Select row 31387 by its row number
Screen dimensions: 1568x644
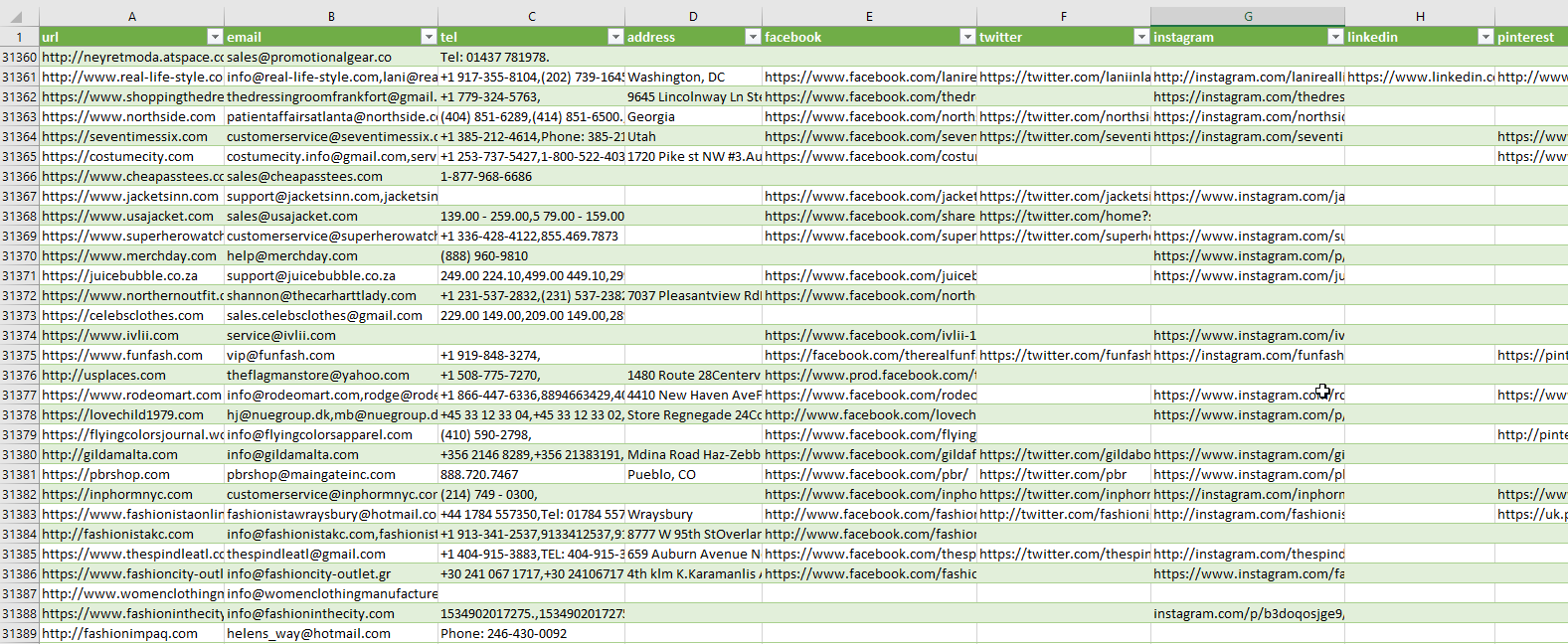click(20, 593)
